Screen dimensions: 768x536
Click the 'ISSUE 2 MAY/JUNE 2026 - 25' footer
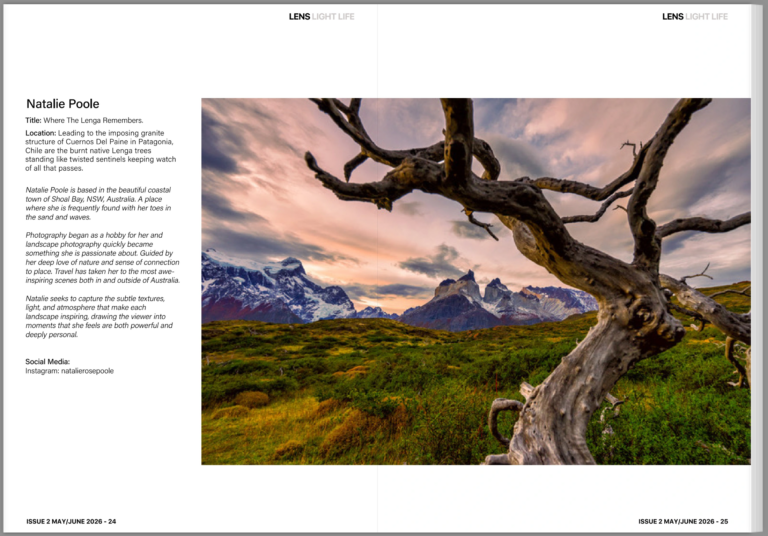[x=683, y=521]
